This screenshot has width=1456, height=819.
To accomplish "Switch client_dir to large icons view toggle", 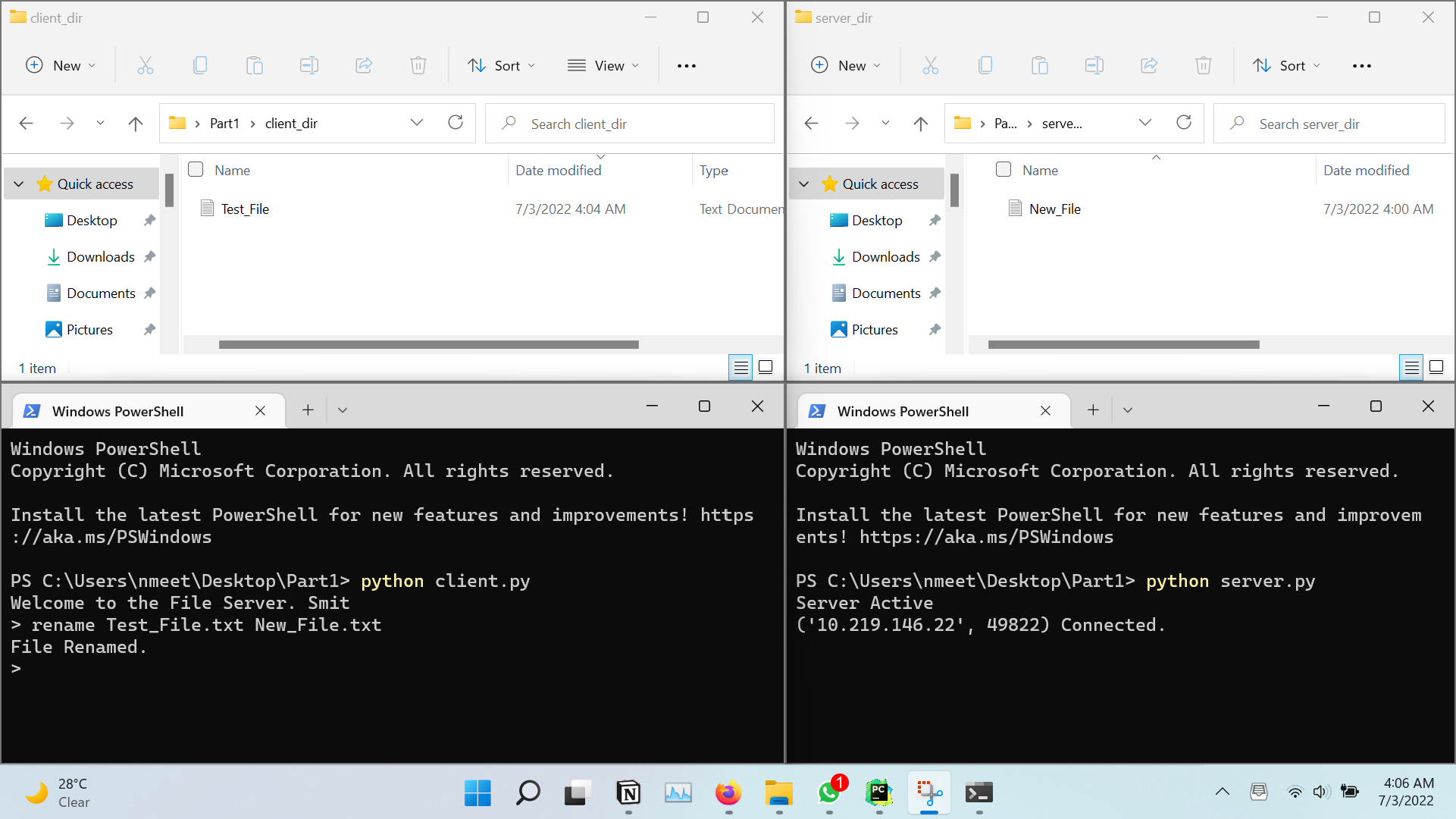I will pos(766,368).
